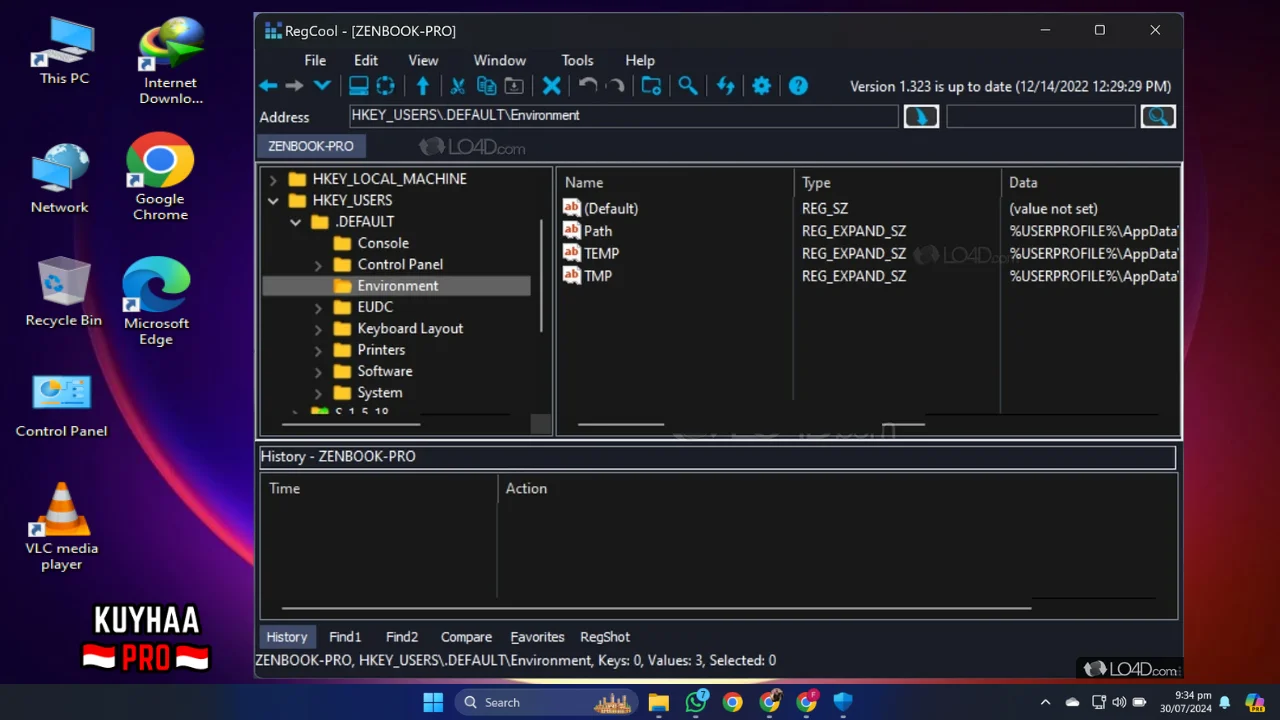Switch to the Find2 tab
The height and width of the screenshot is (720, 1280).
coord(402,637)
